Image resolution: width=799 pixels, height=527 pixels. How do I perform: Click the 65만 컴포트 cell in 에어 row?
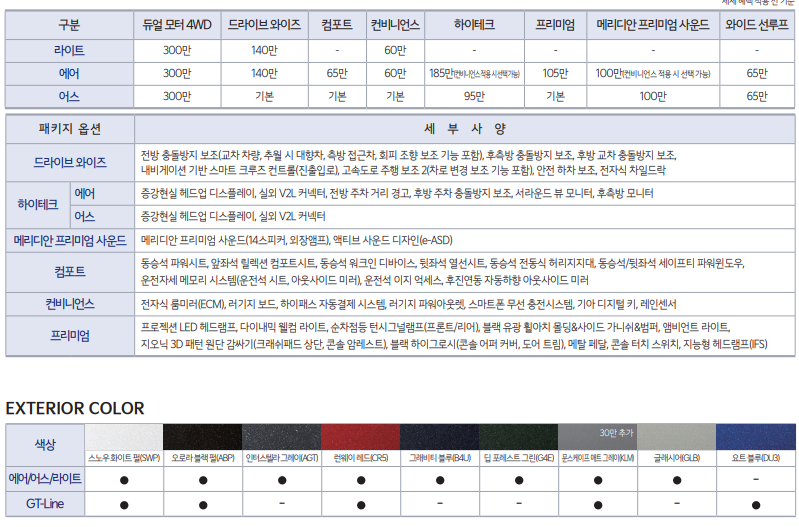click(337, 73)
